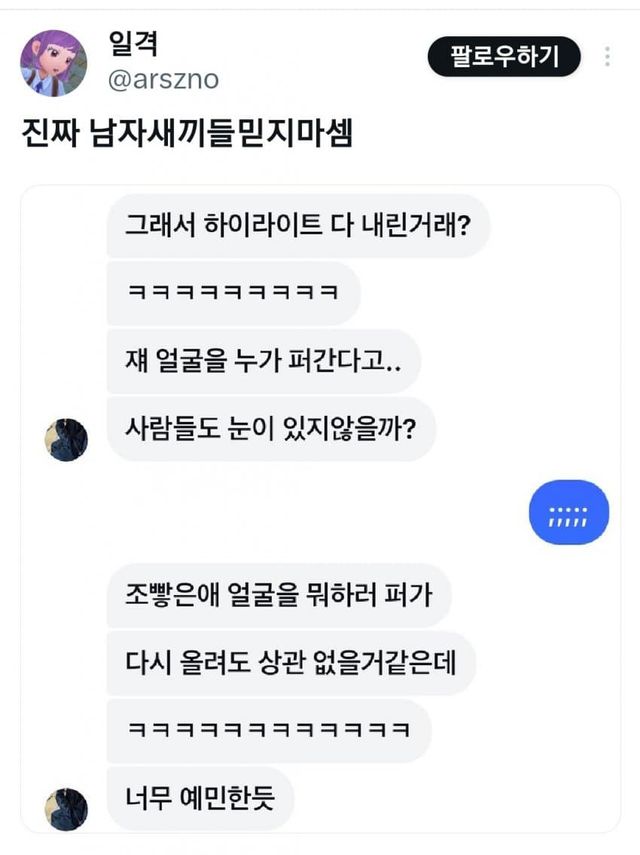The height and width of the screenshot is (855, 640).
Task: Tap the message 다시 올려도 상관 없을거같은데
Action: coord(290,662)
